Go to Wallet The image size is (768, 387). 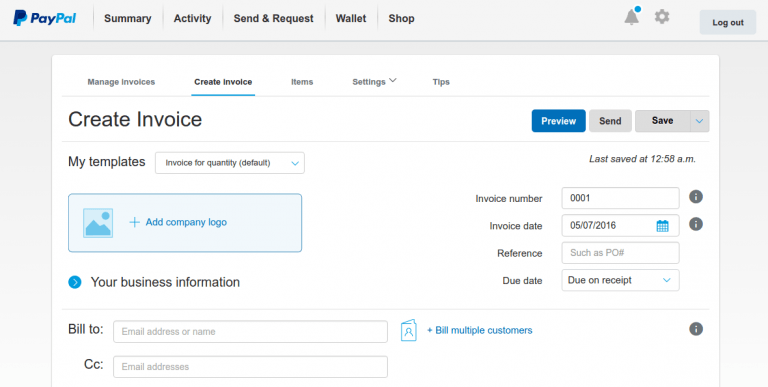[351, 19]
